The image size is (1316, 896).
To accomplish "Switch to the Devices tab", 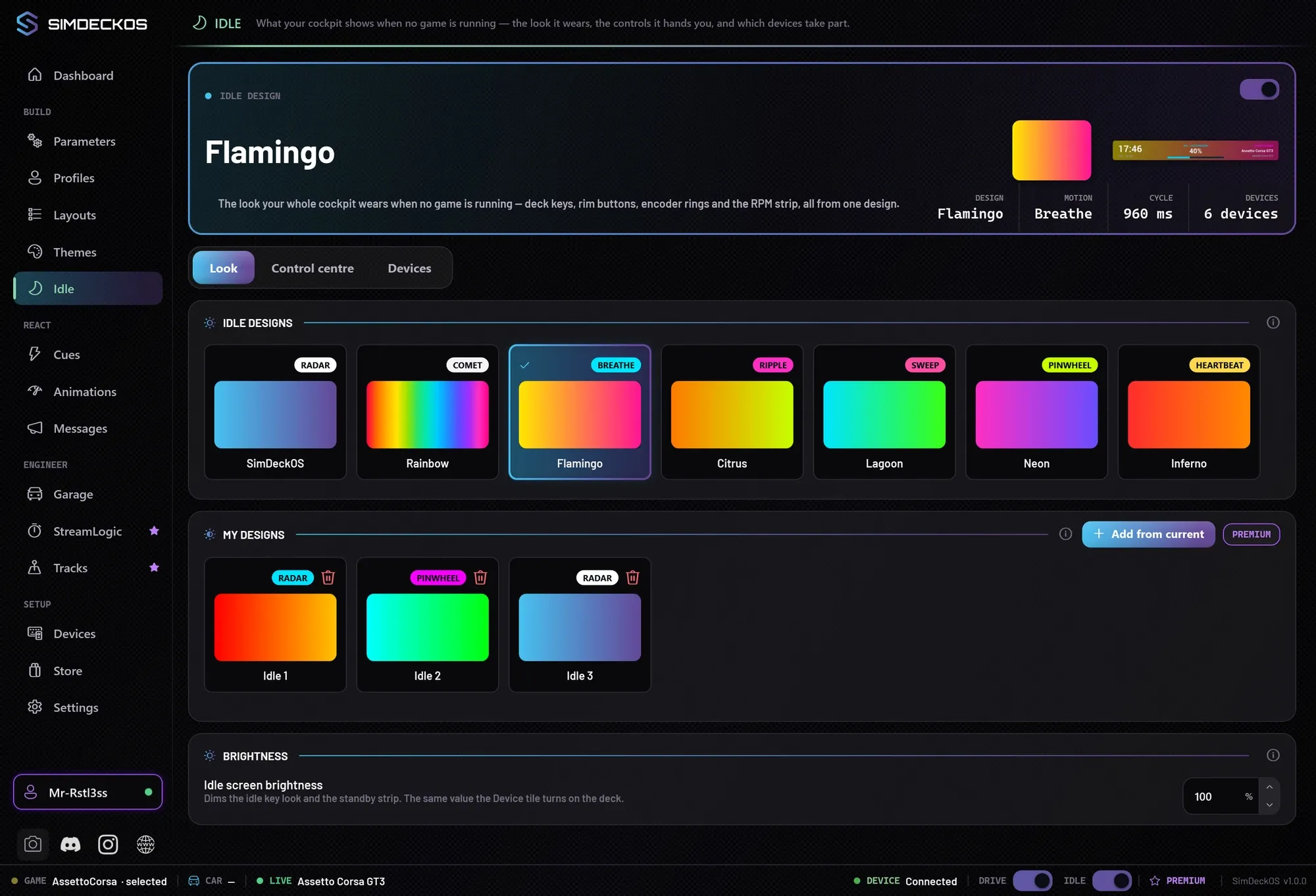I will 409,268.
